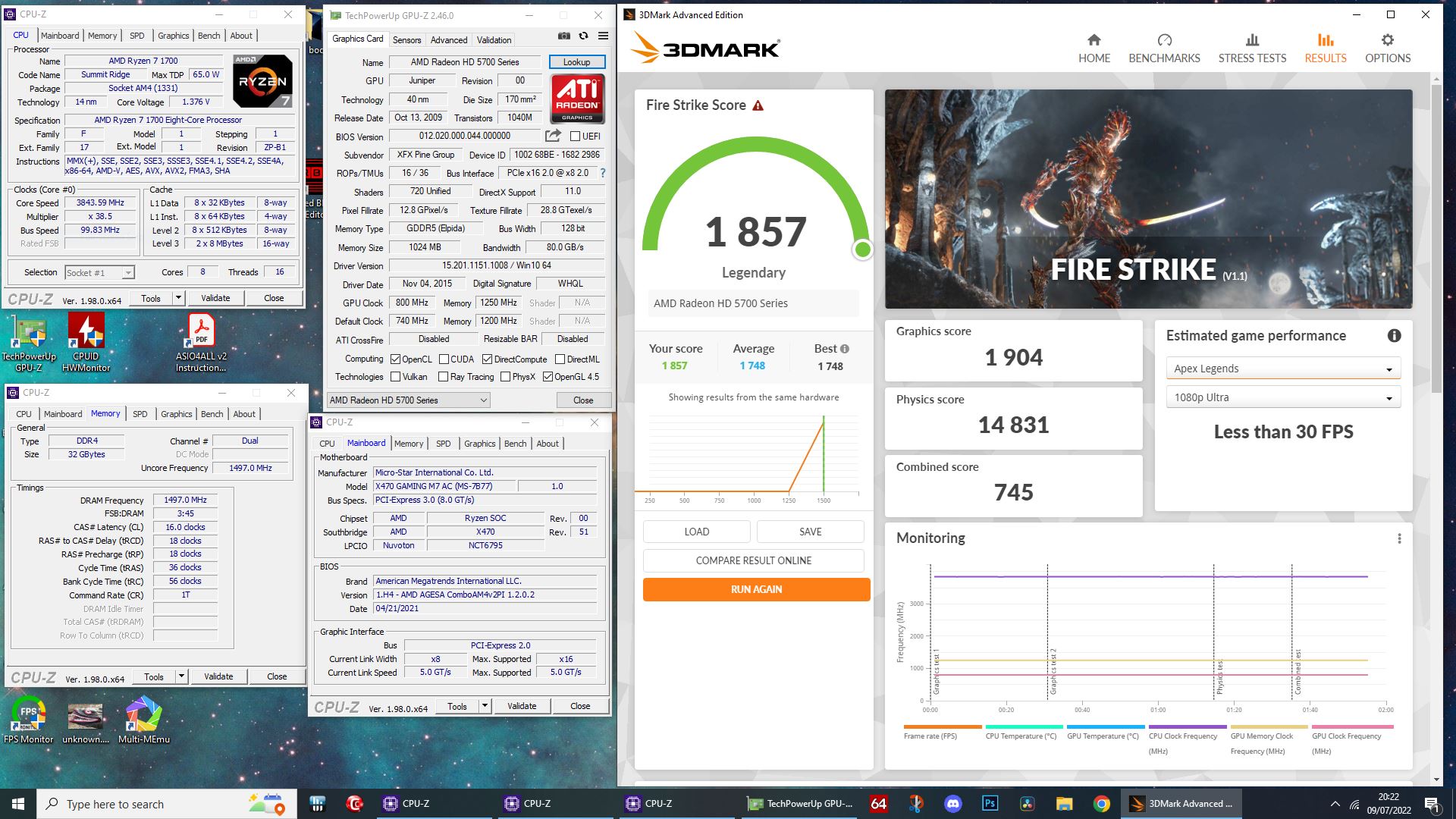Show hidden system tray icons chevron
Screen dimensions: 1456x819
coord(1335,804)
